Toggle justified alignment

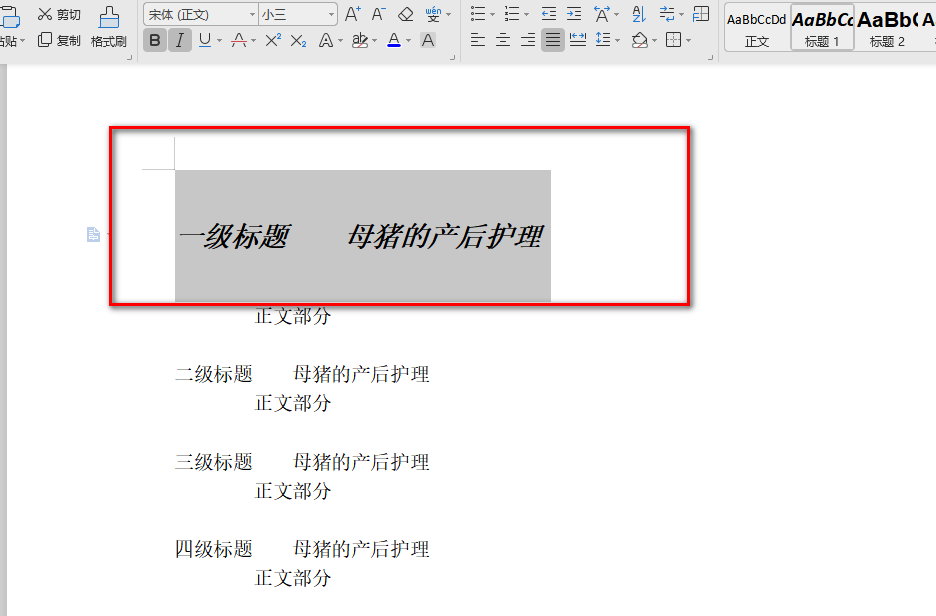pyautogui.click(x=553, y=41)
